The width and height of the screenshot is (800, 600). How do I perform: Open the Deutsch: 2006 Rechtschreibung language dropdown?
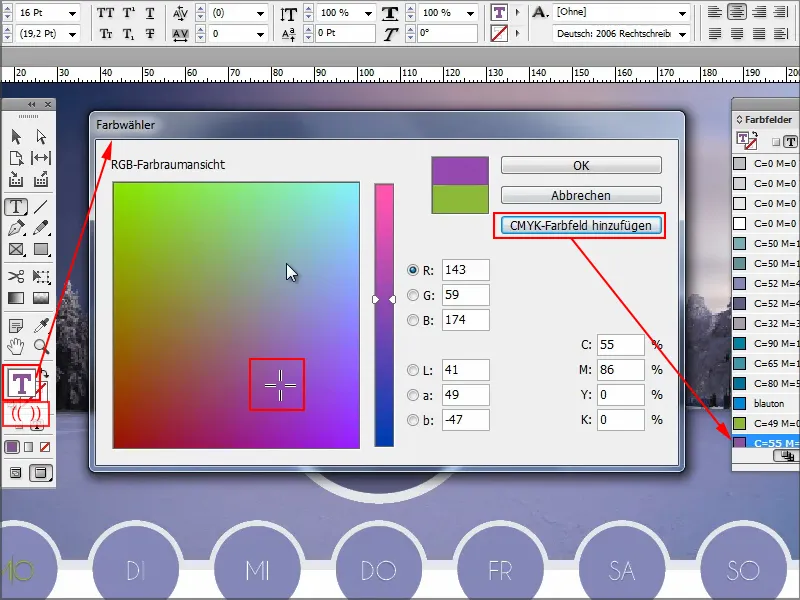click(682, 34)
